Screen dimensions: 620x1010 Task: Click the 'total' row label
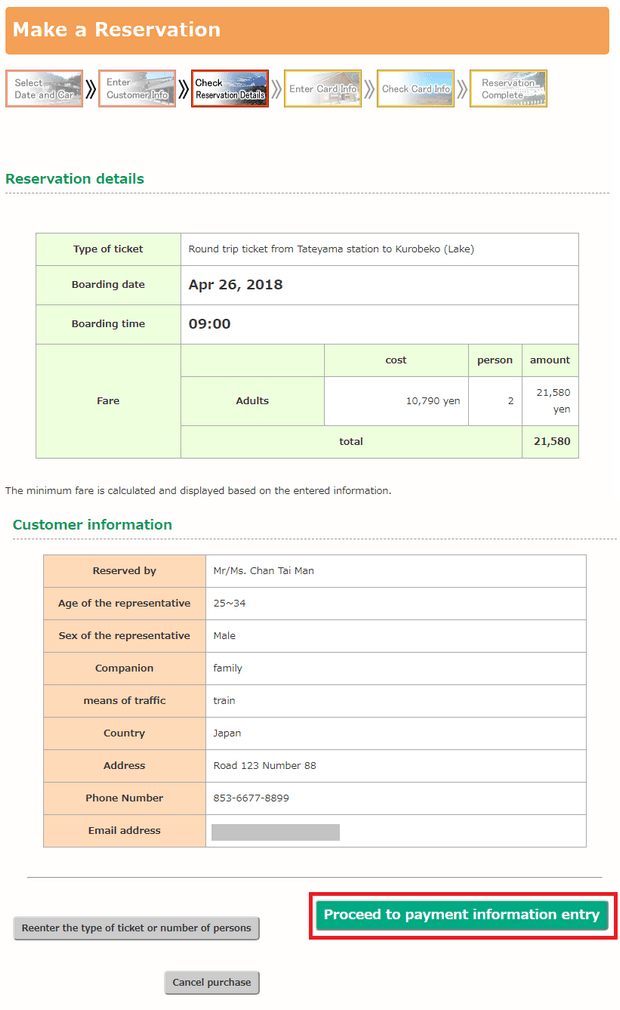[x=351, y=441]
